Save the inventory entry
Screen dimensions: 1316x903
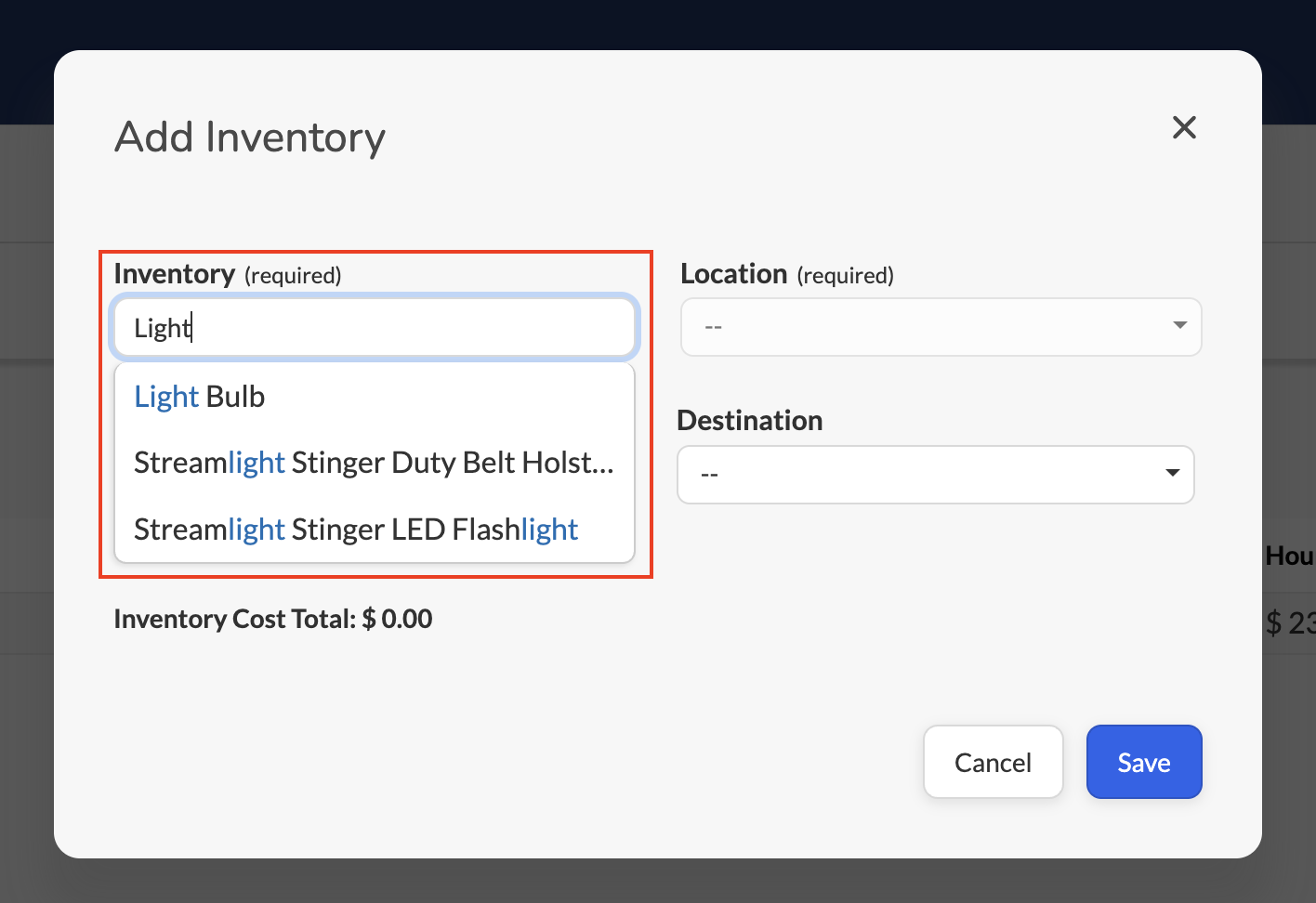1144,762
